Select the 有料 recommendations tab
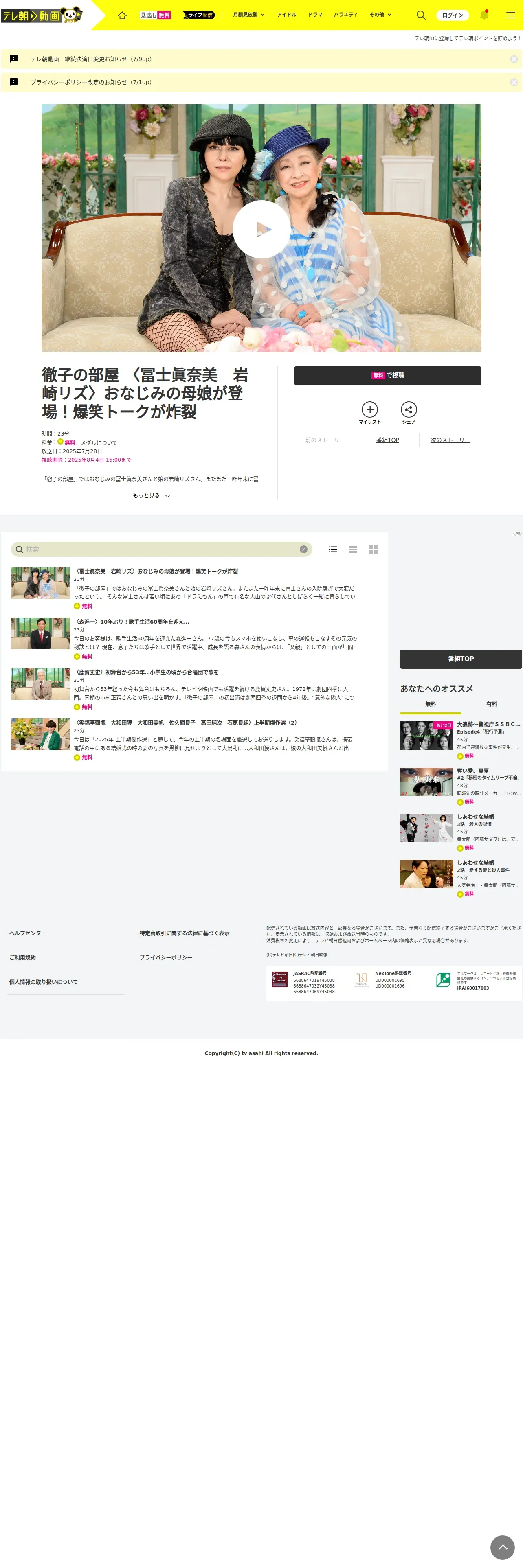 tap(491, 704)
